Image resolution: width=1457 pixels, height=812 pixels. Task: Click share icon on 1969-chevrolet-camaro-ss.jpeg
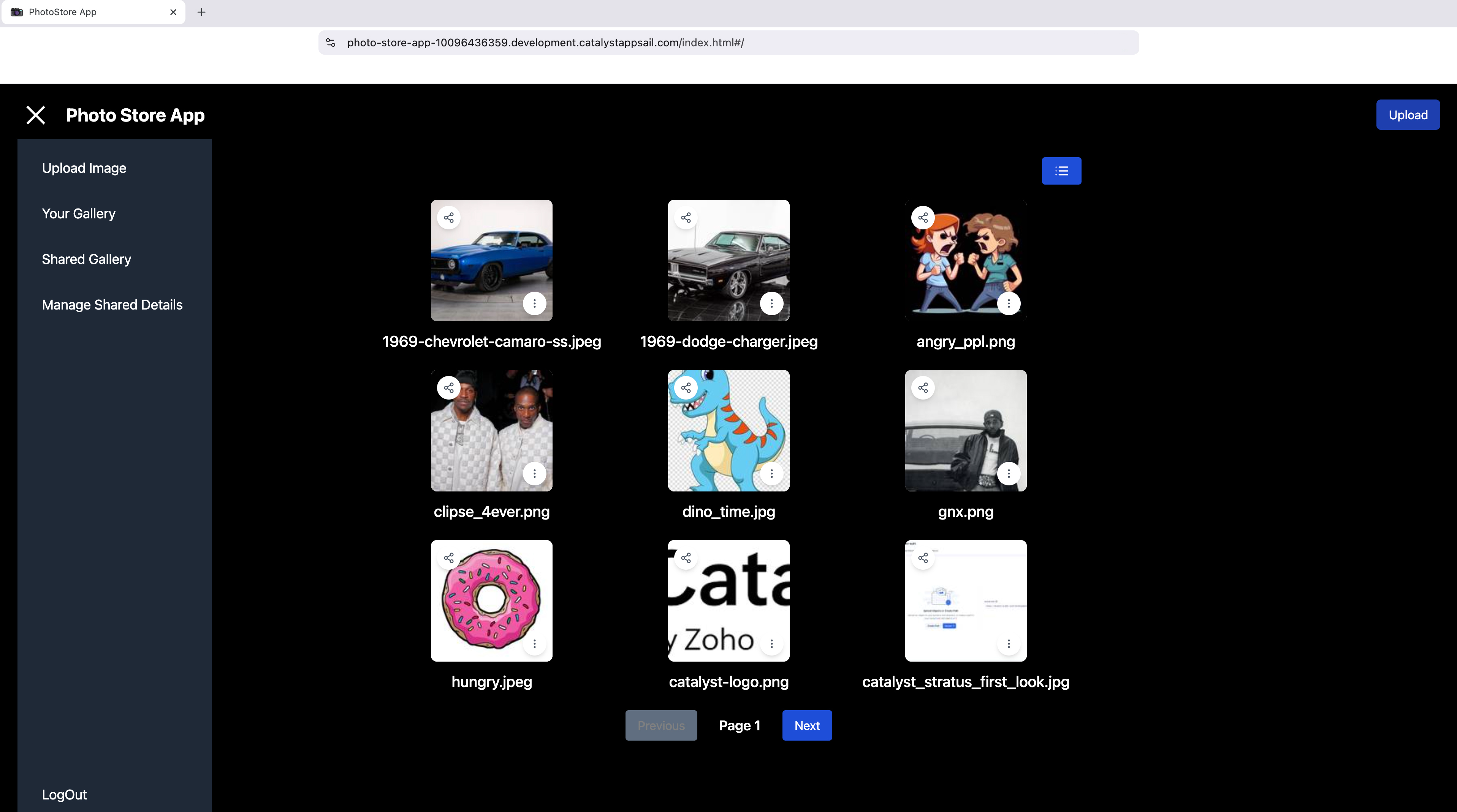pyautogui.click(x=448, y=218)
